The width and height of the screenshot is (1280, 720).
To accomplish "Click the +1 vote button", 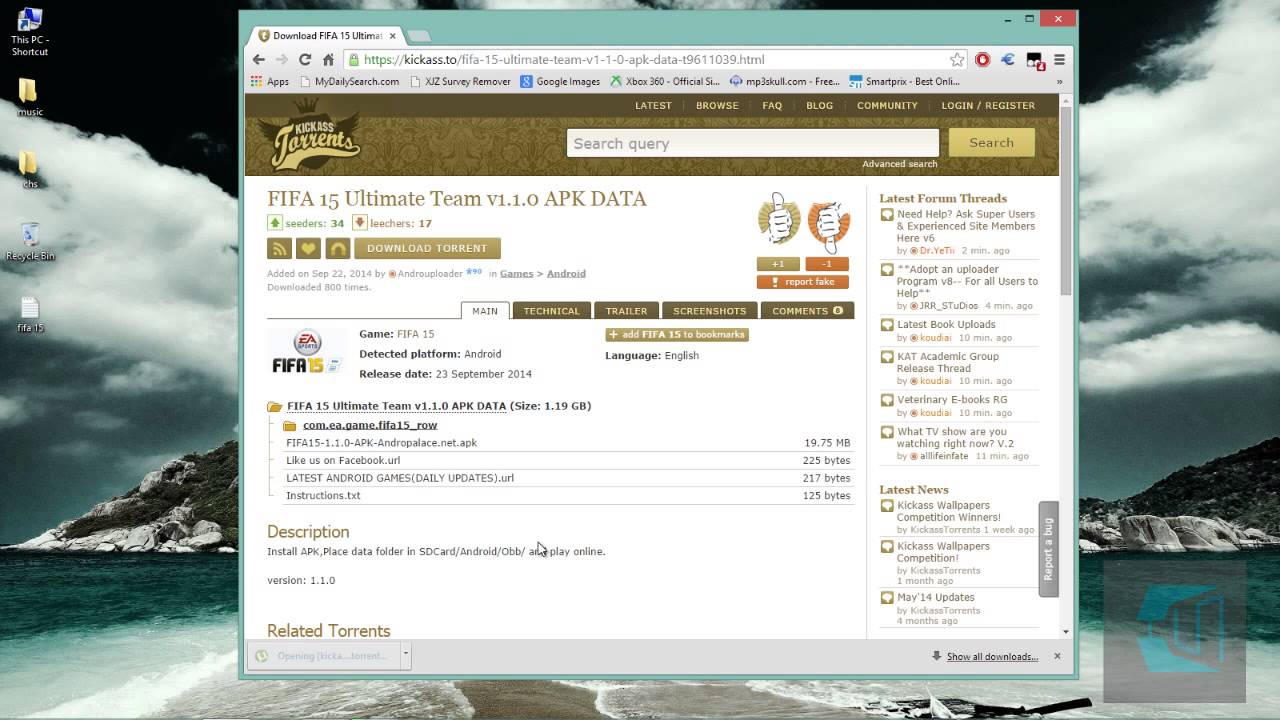I will click(778, 264).
